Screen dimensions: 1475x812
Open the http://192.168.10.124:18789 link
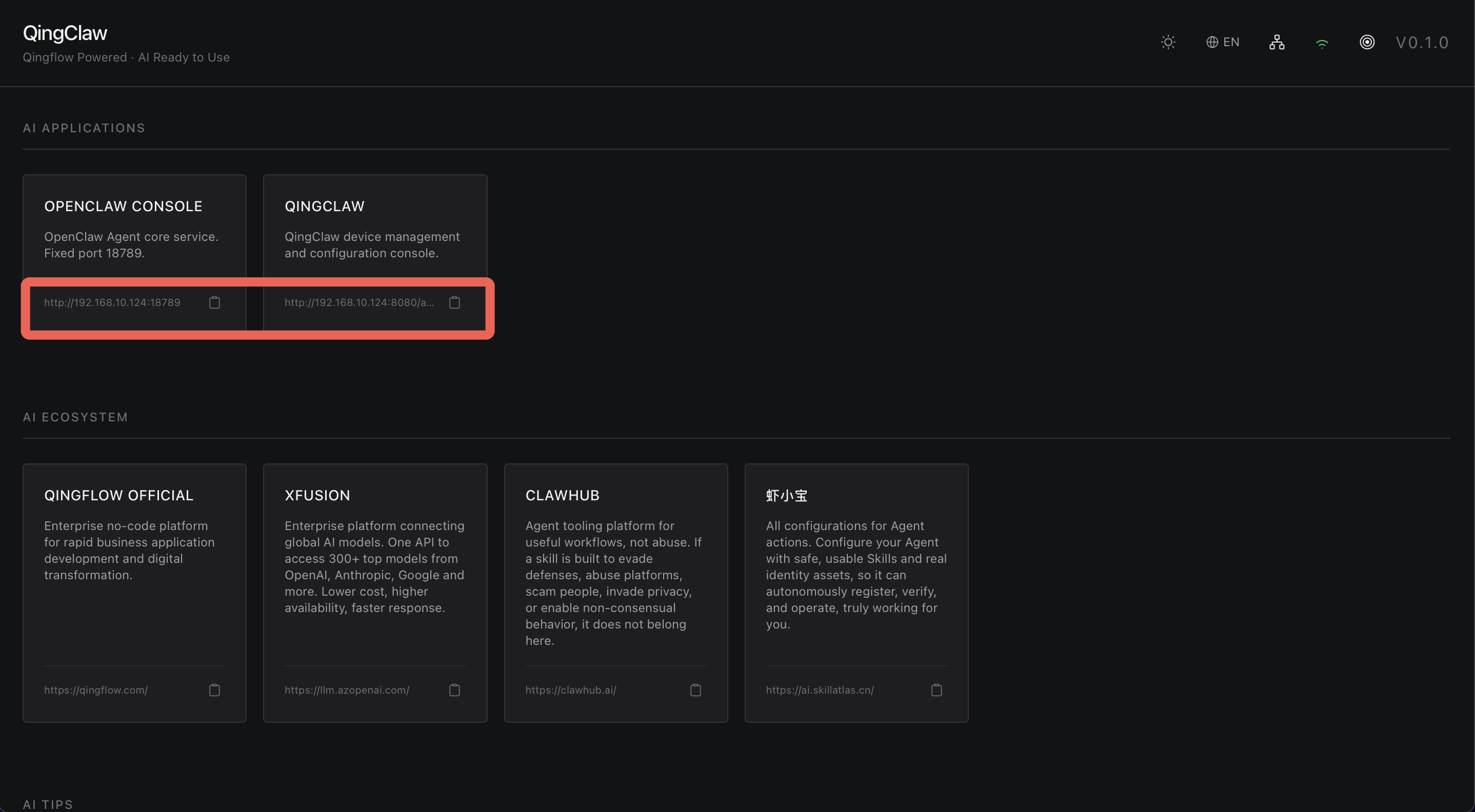pyautogui.click(x=112, y=303)
